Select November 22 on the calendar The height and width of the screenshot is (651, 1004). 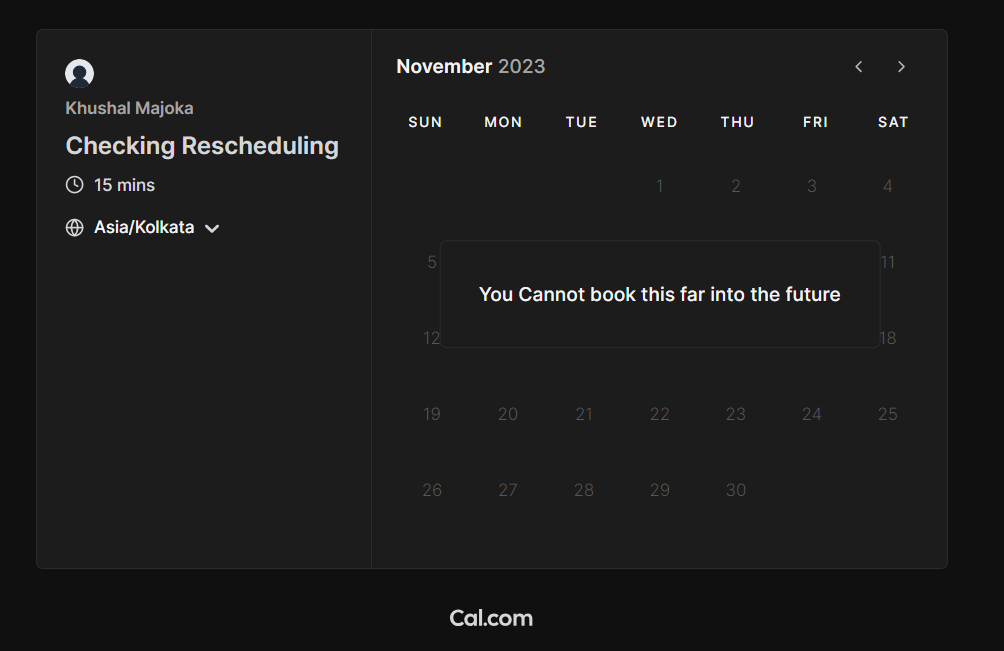click(x=660, y=413)
